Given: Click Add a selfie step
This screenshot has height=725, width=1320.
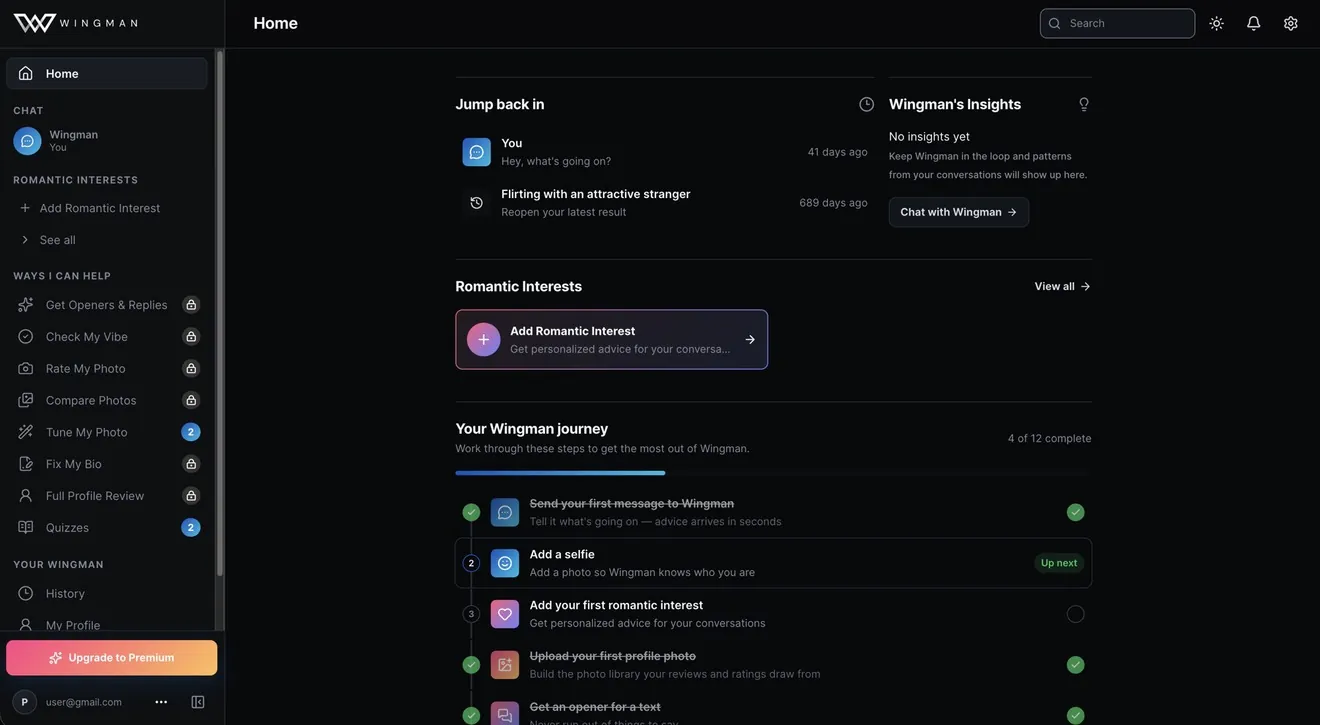Looking at the screenshot, I should coord(774,563).
